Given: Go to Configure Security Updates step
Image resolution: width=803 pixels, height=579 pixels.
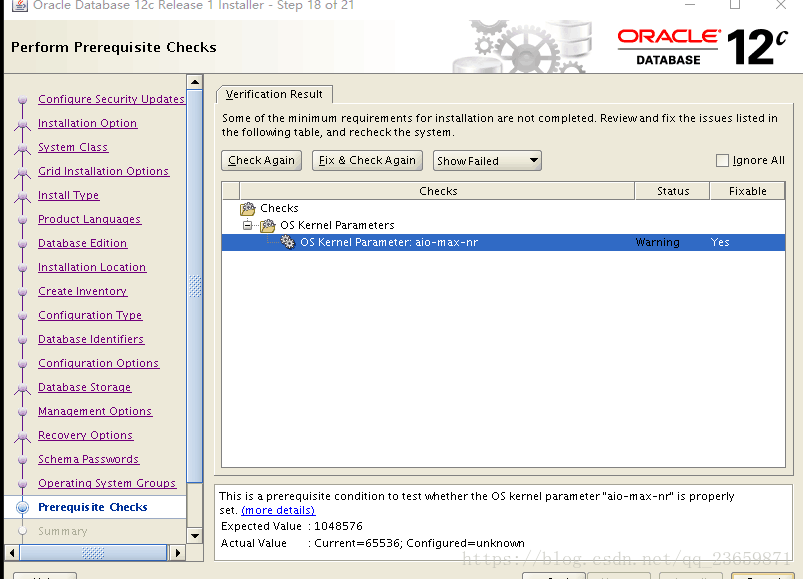Looking at the screenshot, I should [x=111, y=99].
